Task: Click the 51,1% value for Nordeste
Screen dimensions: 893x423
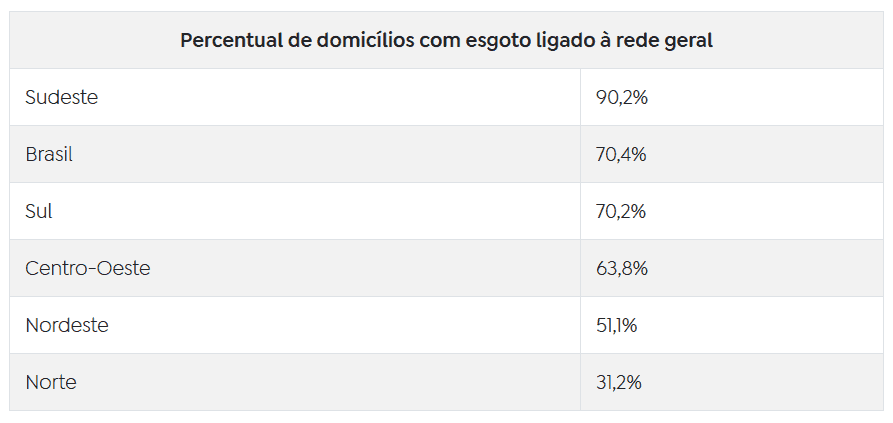Action: coord(617,326)
